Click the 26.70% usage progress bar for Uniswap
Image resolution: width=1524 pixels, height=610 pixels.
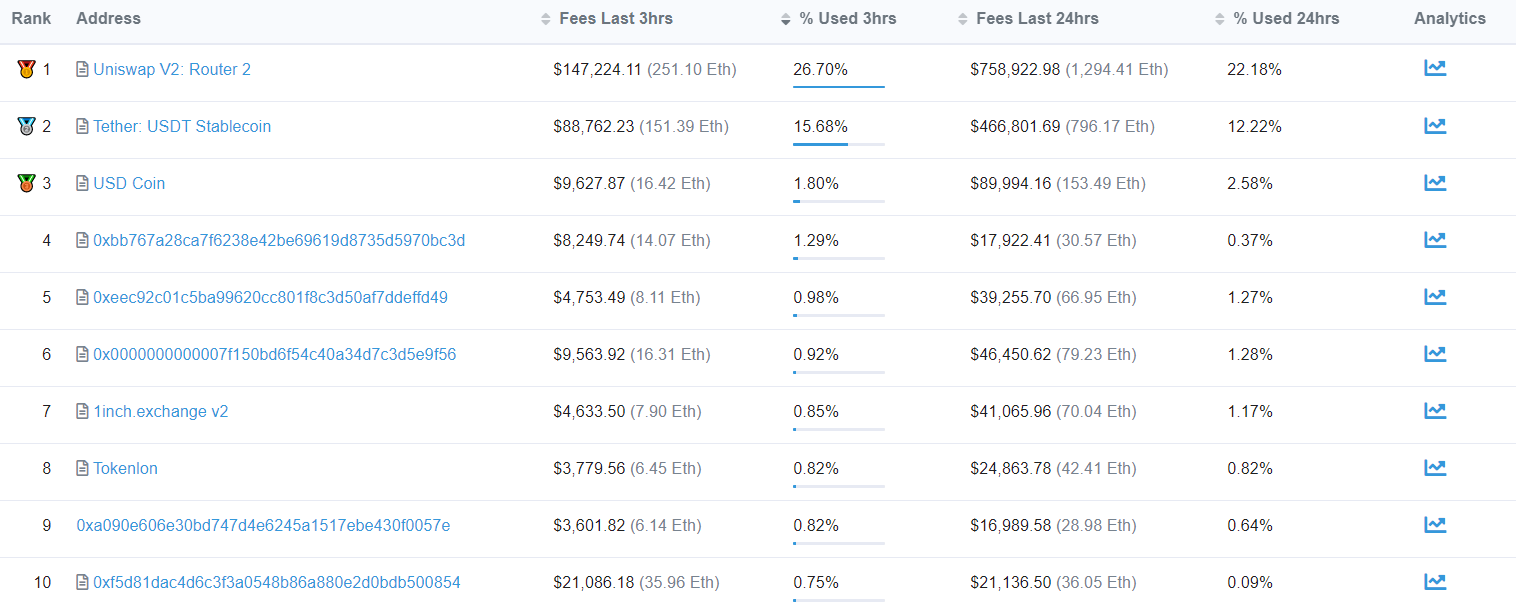pos(839,87)
